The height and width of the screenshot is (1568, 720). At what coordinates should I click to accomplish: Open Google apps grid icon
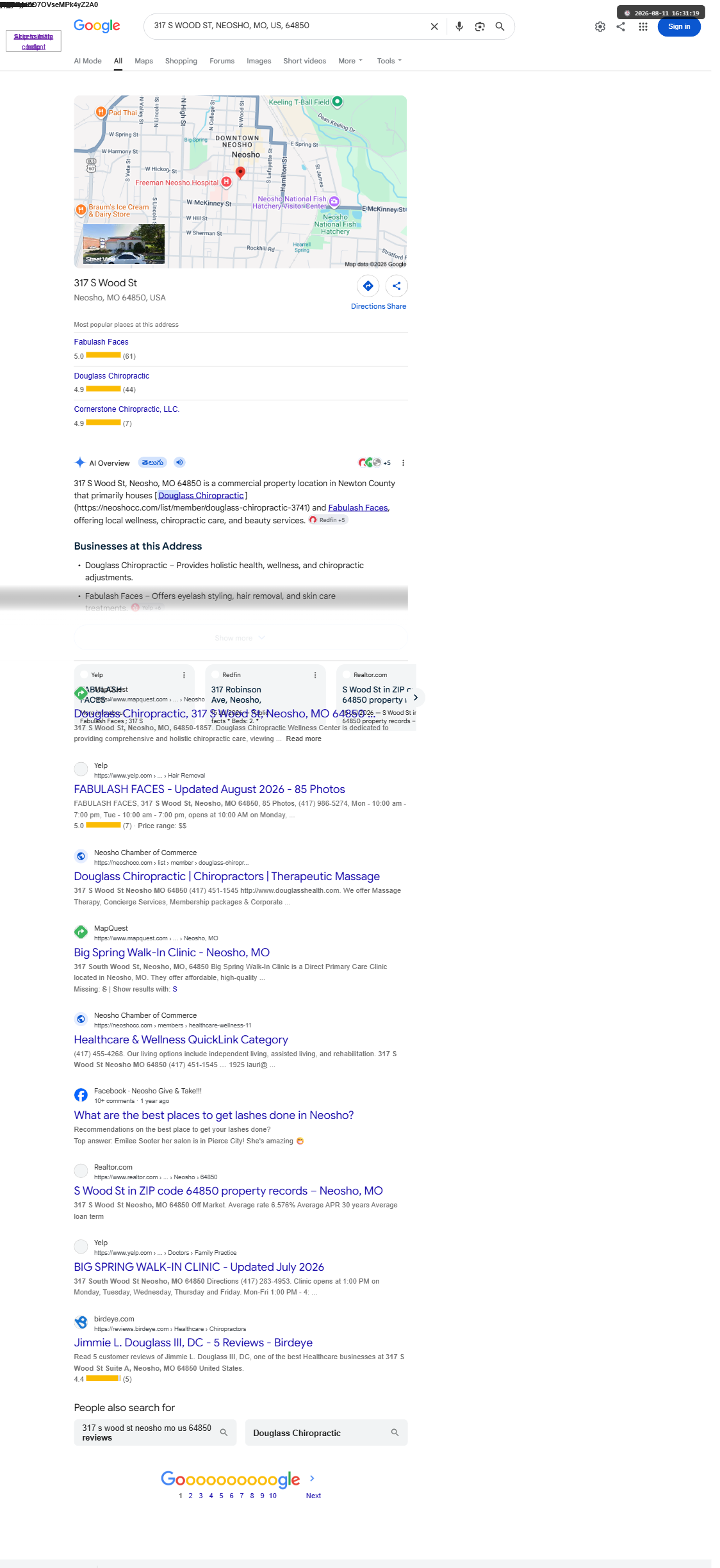[x=643, y=27]
